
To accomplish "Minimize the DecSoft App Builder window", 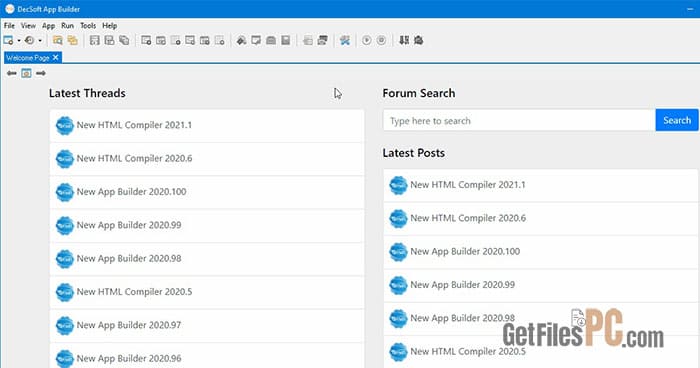I will (x=690, y=9).
